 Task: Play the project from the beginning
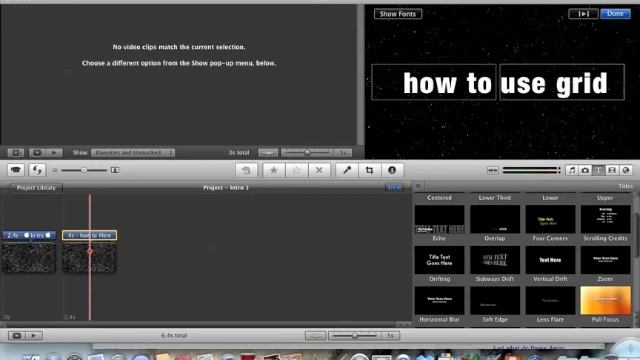point(33,336)
